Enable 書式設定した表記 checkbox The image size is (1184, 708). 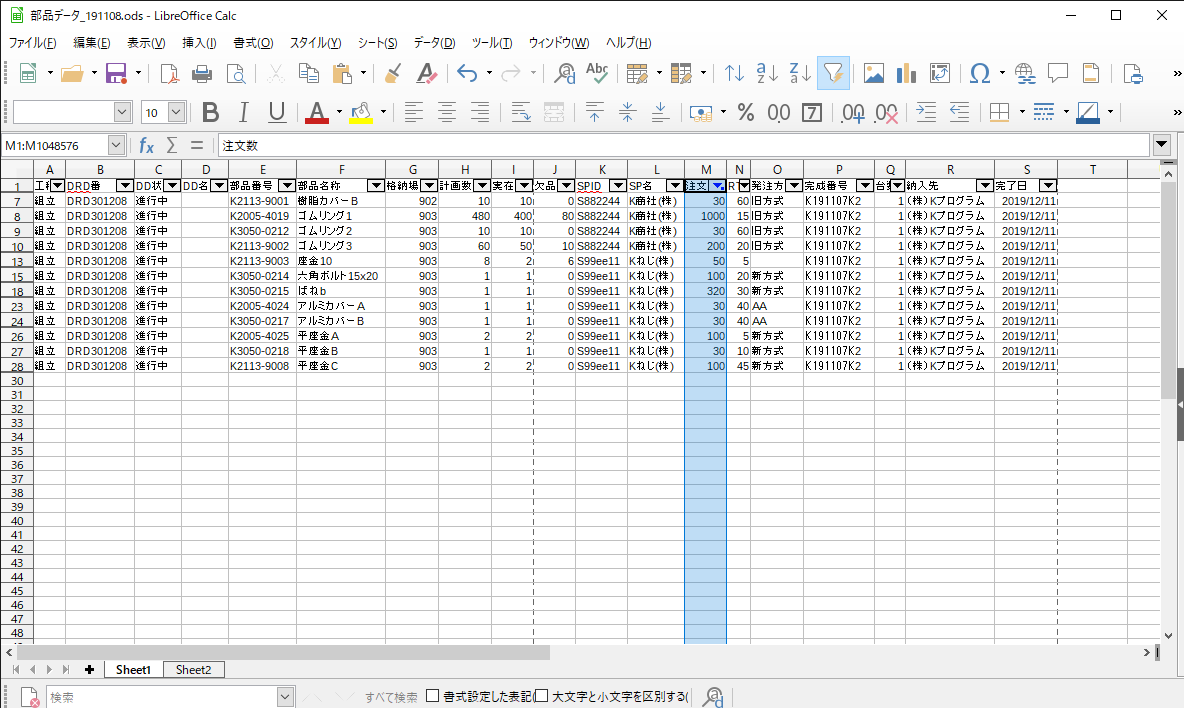(x=433, y=696)
